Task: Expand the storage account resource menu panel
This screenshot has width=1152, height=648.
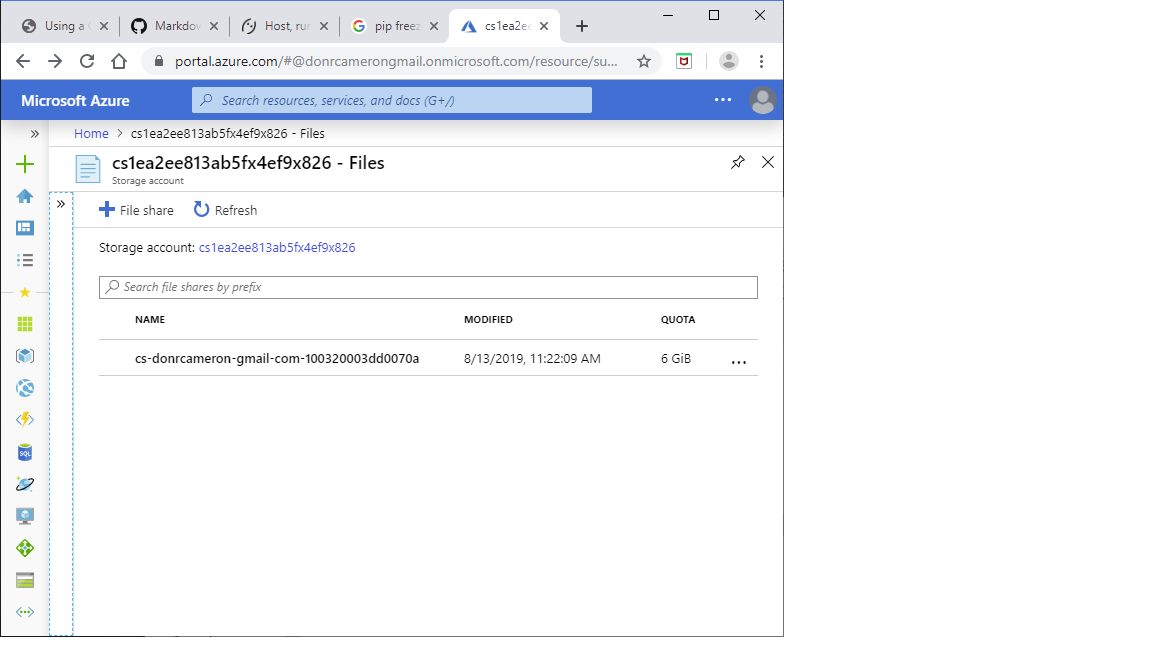Action: click(61, 204)
